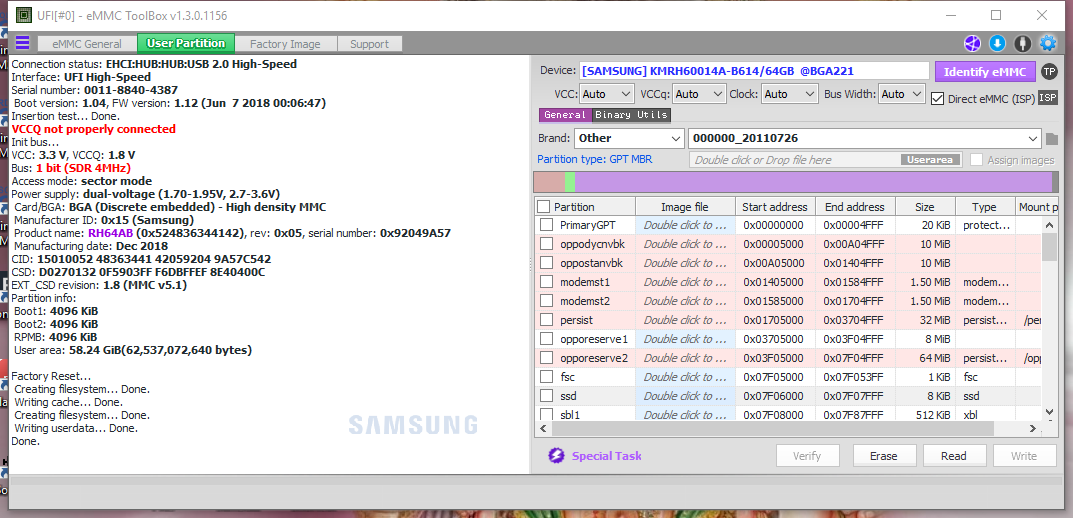
Task: Tick the select-all Partition header checkbox
Action: click(543, 207)
